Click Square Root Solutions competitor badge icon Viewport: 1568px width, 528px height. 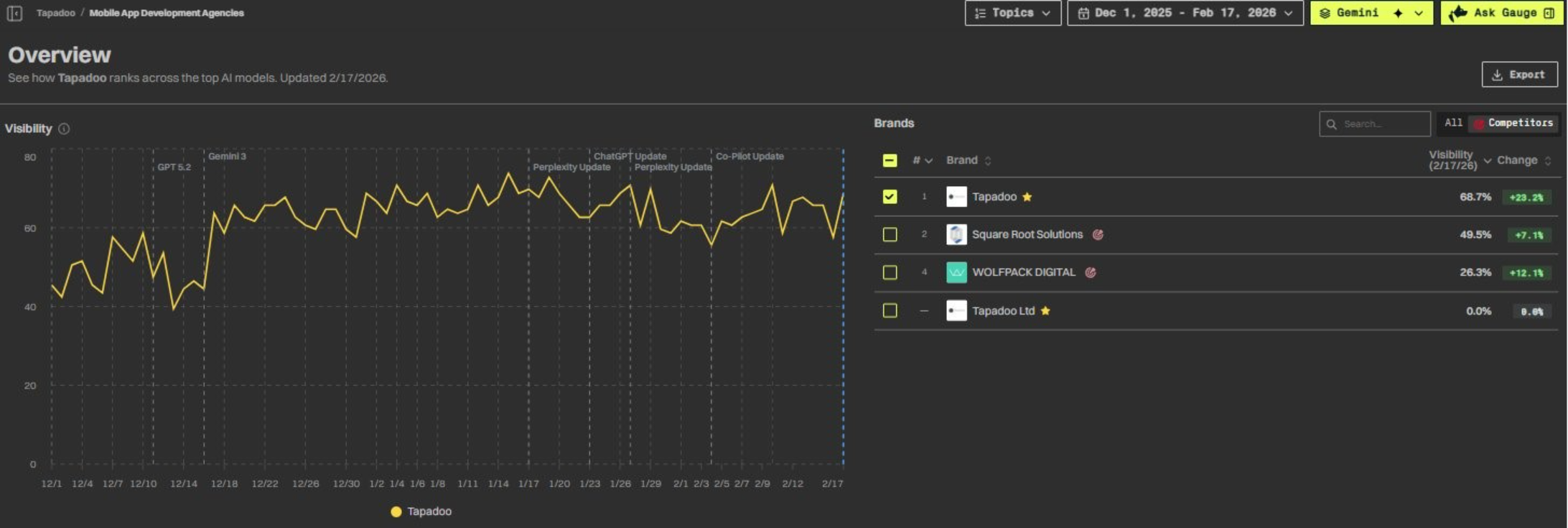(x=1098, y=234)
